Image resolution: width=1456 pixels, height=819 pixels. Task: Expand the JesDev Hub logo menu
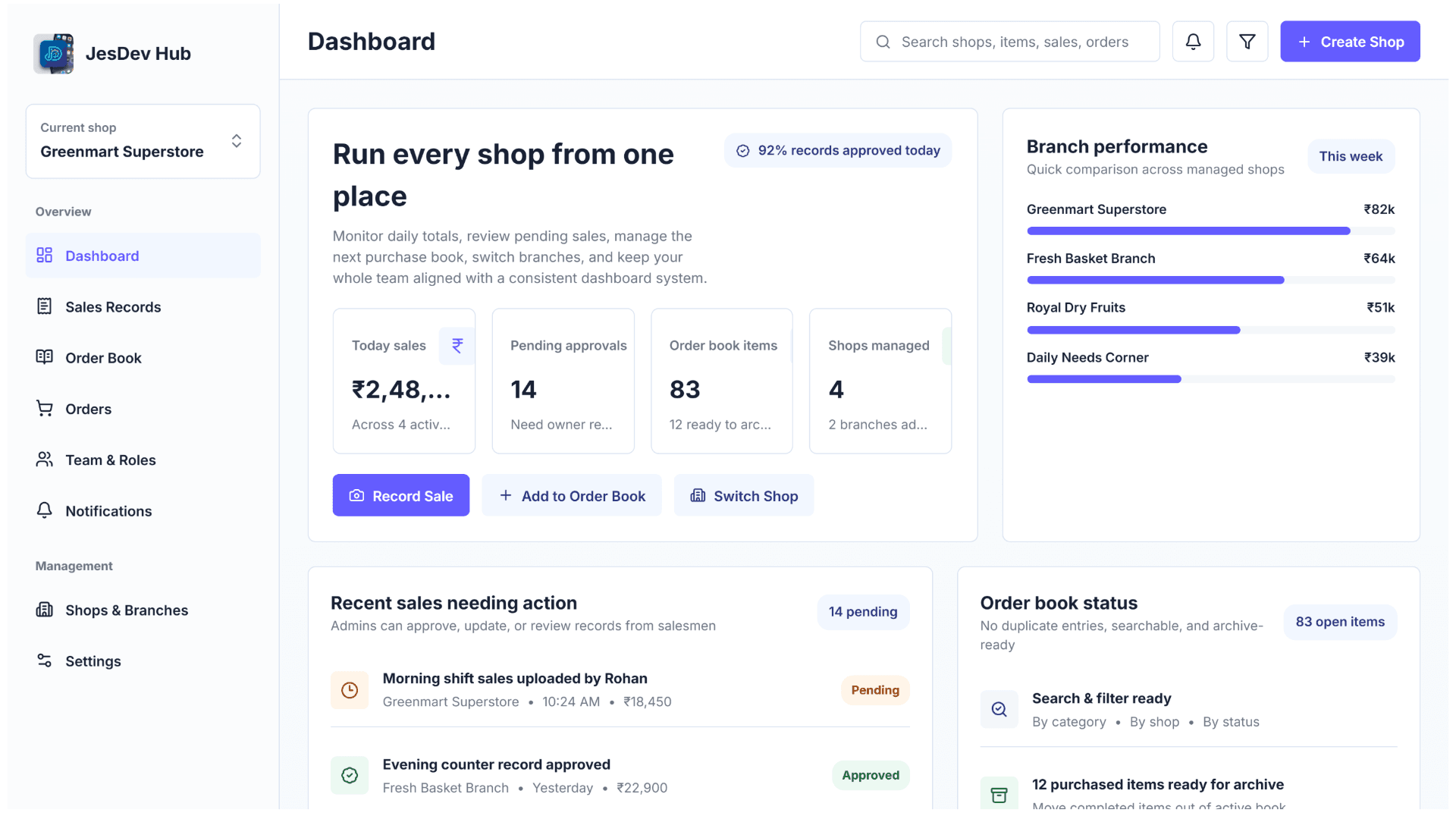[112, 53]
